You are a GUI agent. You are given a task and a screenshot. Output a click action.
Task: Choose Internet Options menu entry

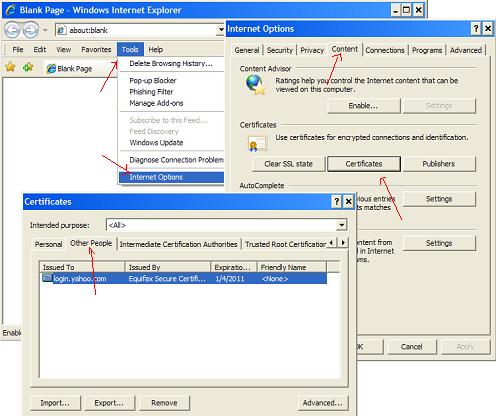tap(171, 177)
